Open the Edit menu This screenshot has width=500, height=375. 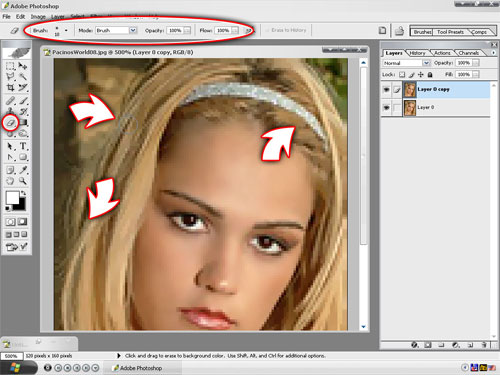point(20,16)
